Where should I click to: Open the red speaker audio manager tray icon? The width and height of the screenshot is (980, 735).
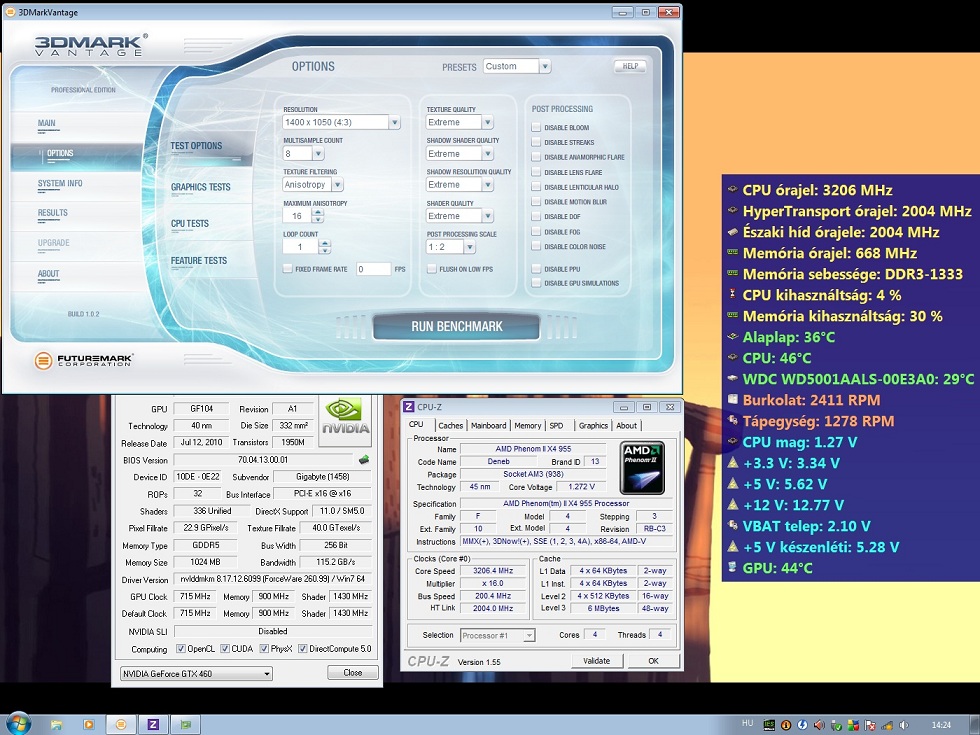819,725
